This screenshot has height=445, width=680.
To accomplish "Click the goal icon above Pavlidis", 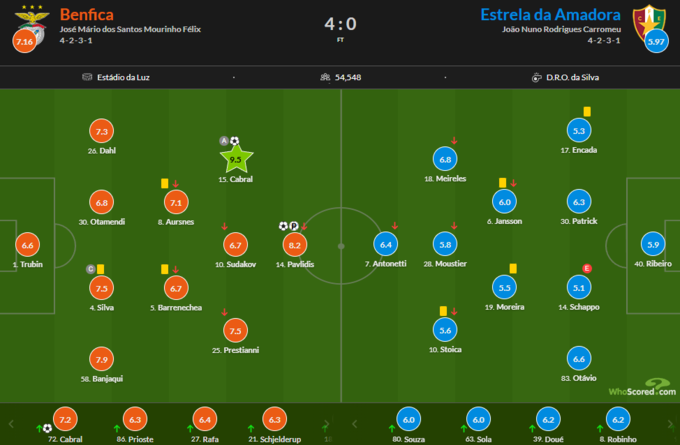I will [x=283, y=226].
